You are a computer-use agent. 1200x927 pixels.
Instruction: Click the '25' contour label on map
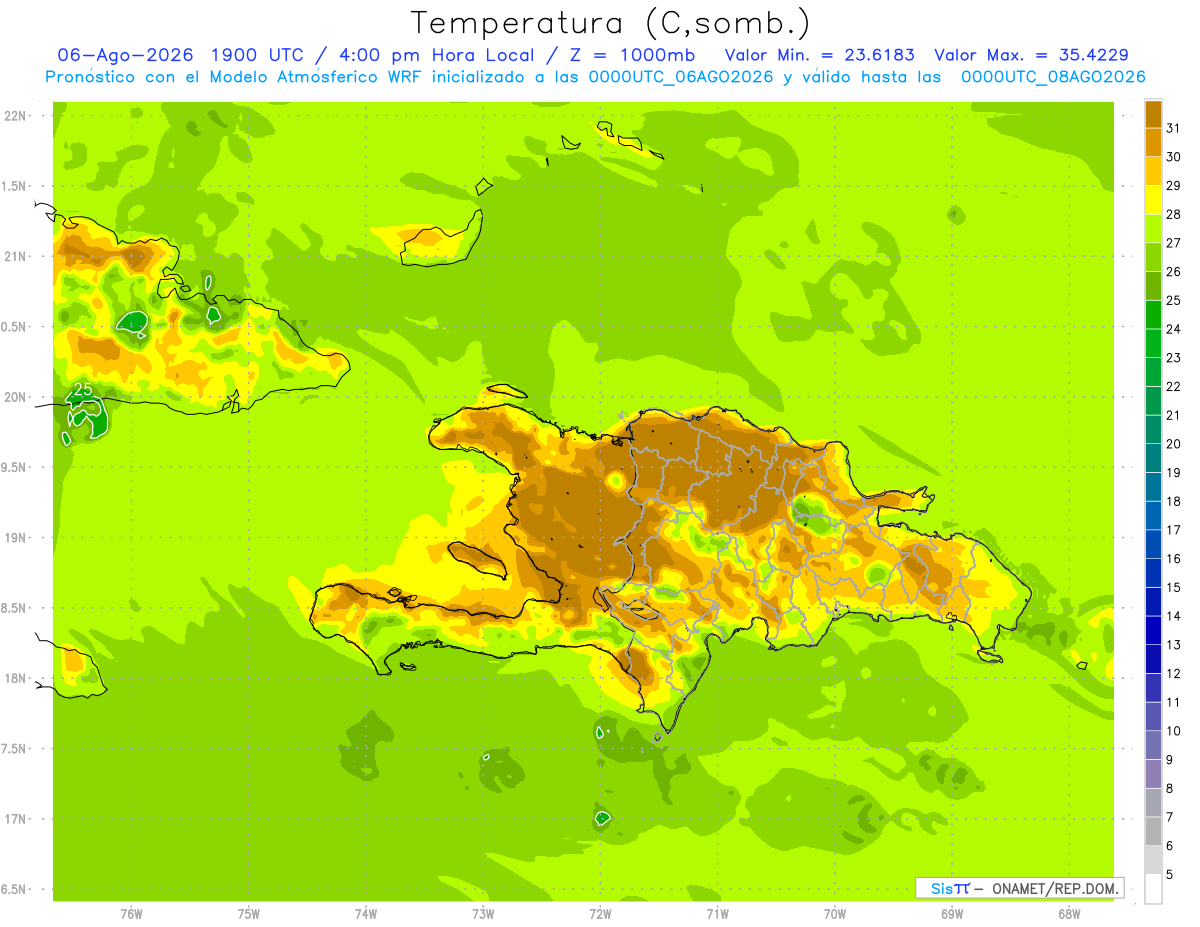83,389
